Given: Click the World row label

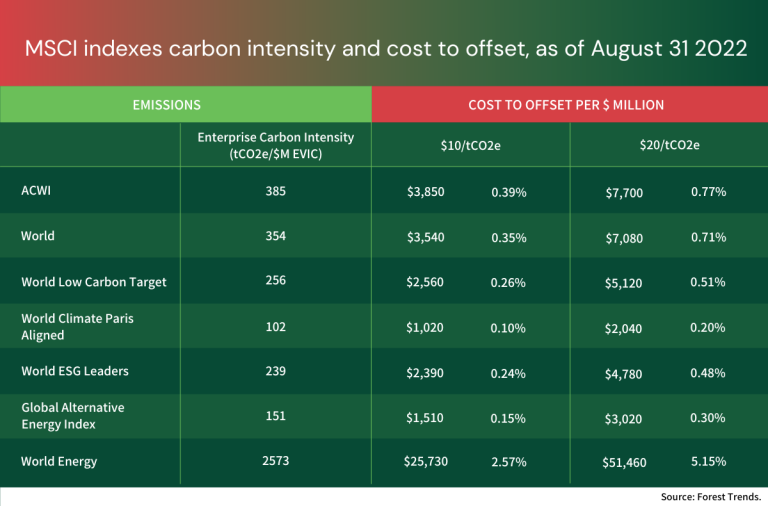Looking at the screenshot, I should tap(38, 236).
